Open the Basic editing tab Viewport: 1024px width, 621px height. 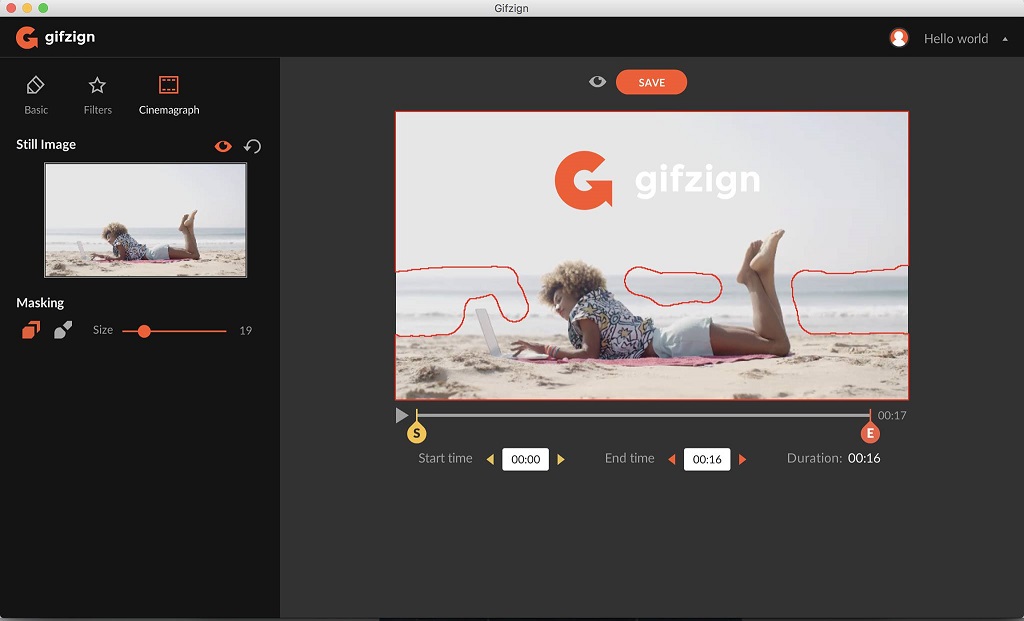[x=36, y=95]
